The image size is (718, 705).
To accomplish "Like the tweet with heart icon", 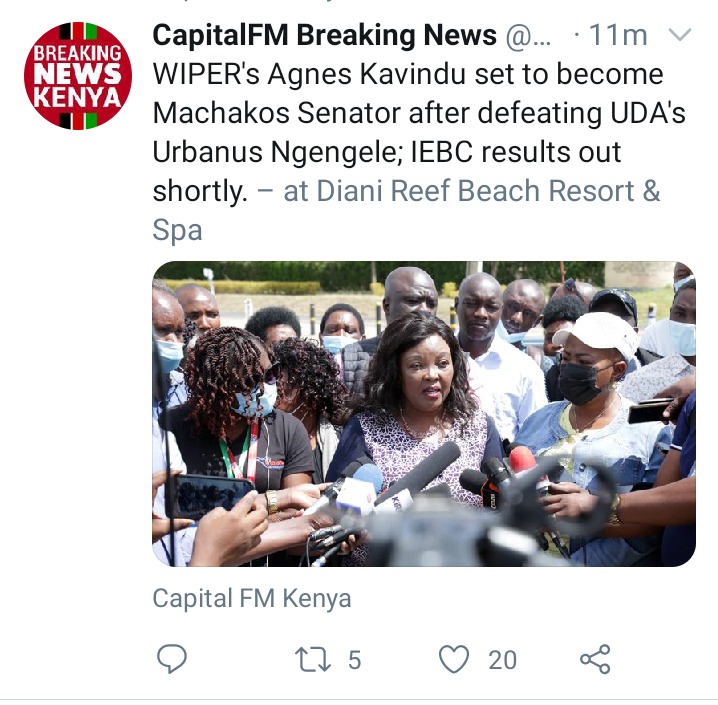I will pos(454,660).
